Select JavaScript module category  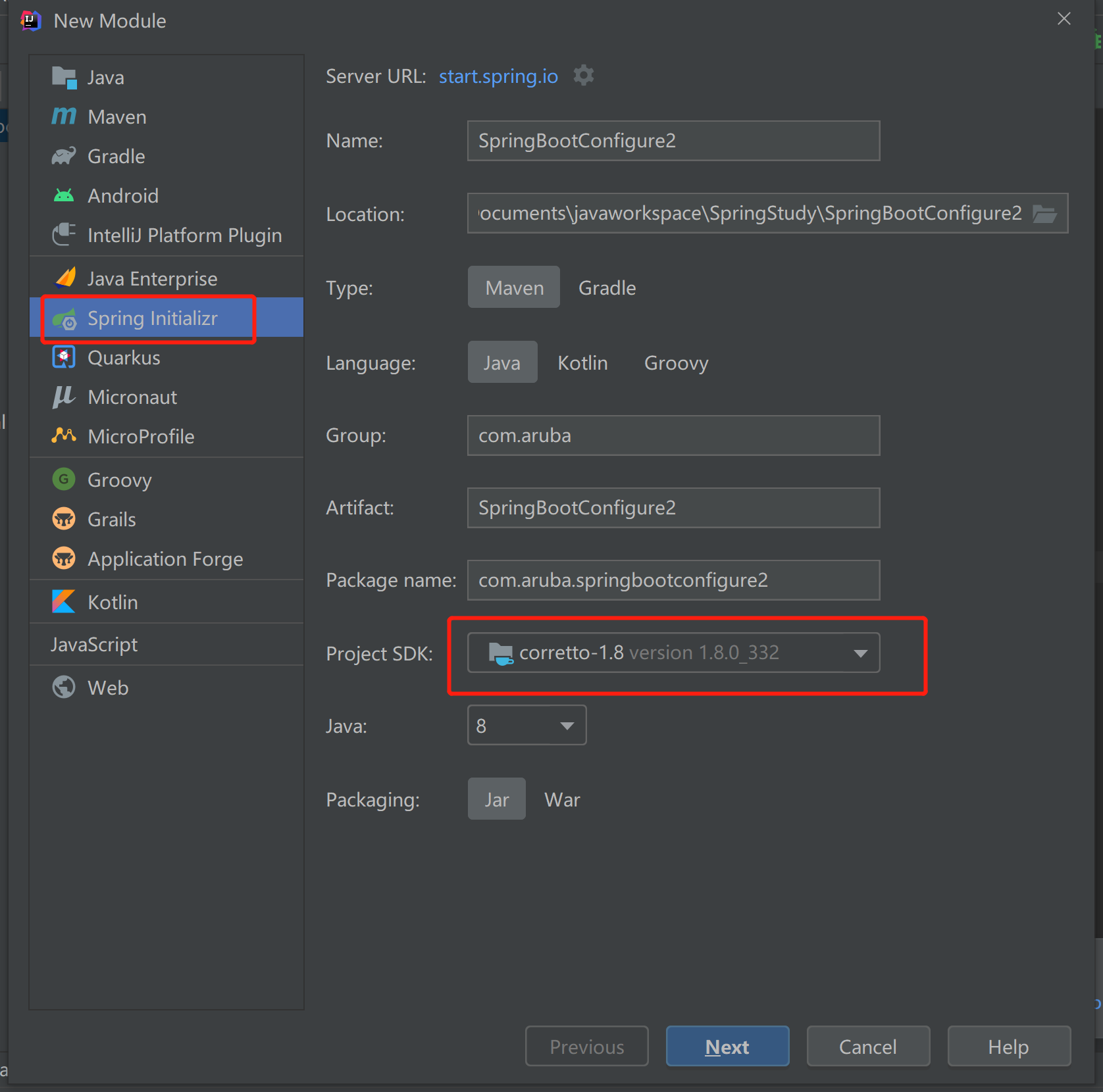[167, 644]
